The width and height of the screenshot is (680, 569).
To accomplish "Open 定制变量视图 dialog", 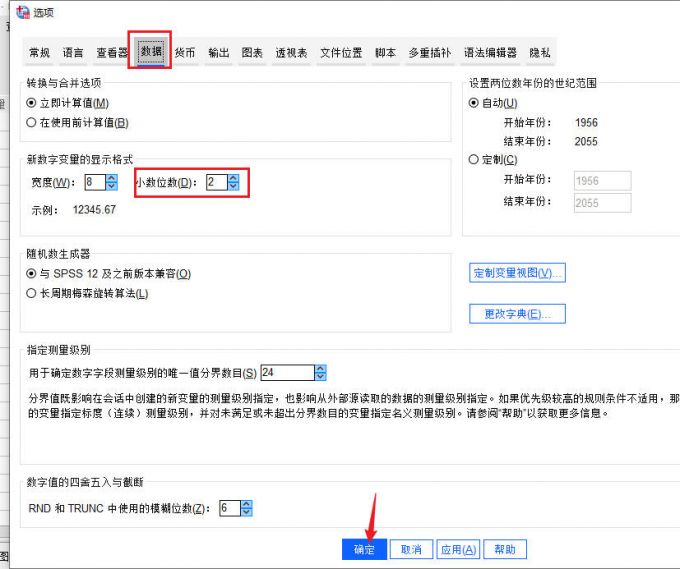I will click(x=517, y=273).
